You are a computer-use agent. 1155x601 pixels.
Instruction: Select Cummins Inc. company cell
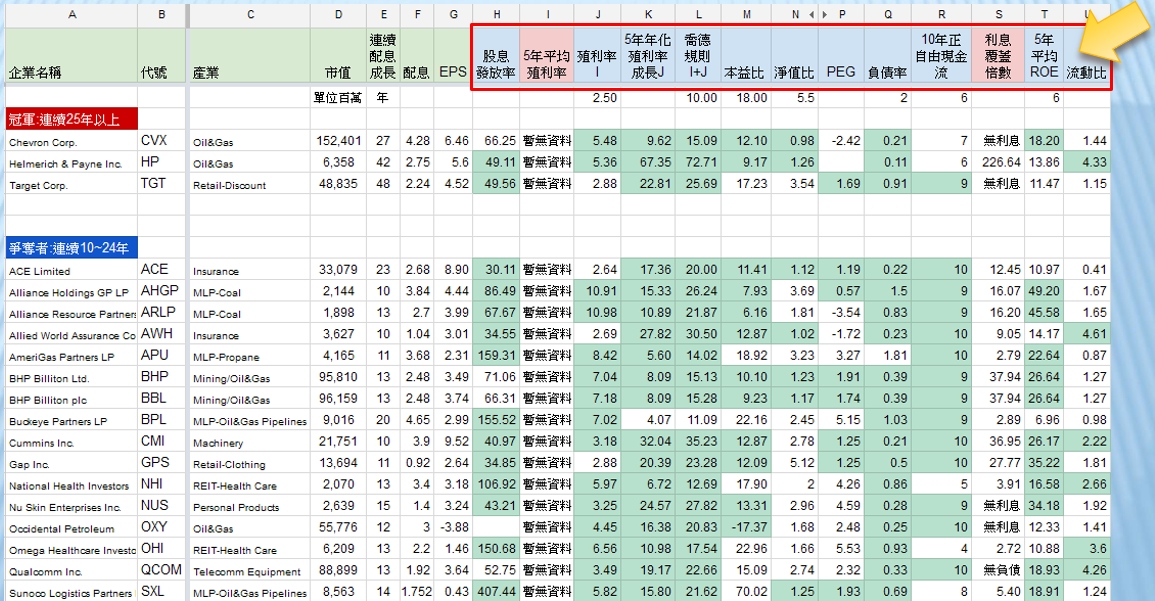pyautogui.click(x=71, y=441)
